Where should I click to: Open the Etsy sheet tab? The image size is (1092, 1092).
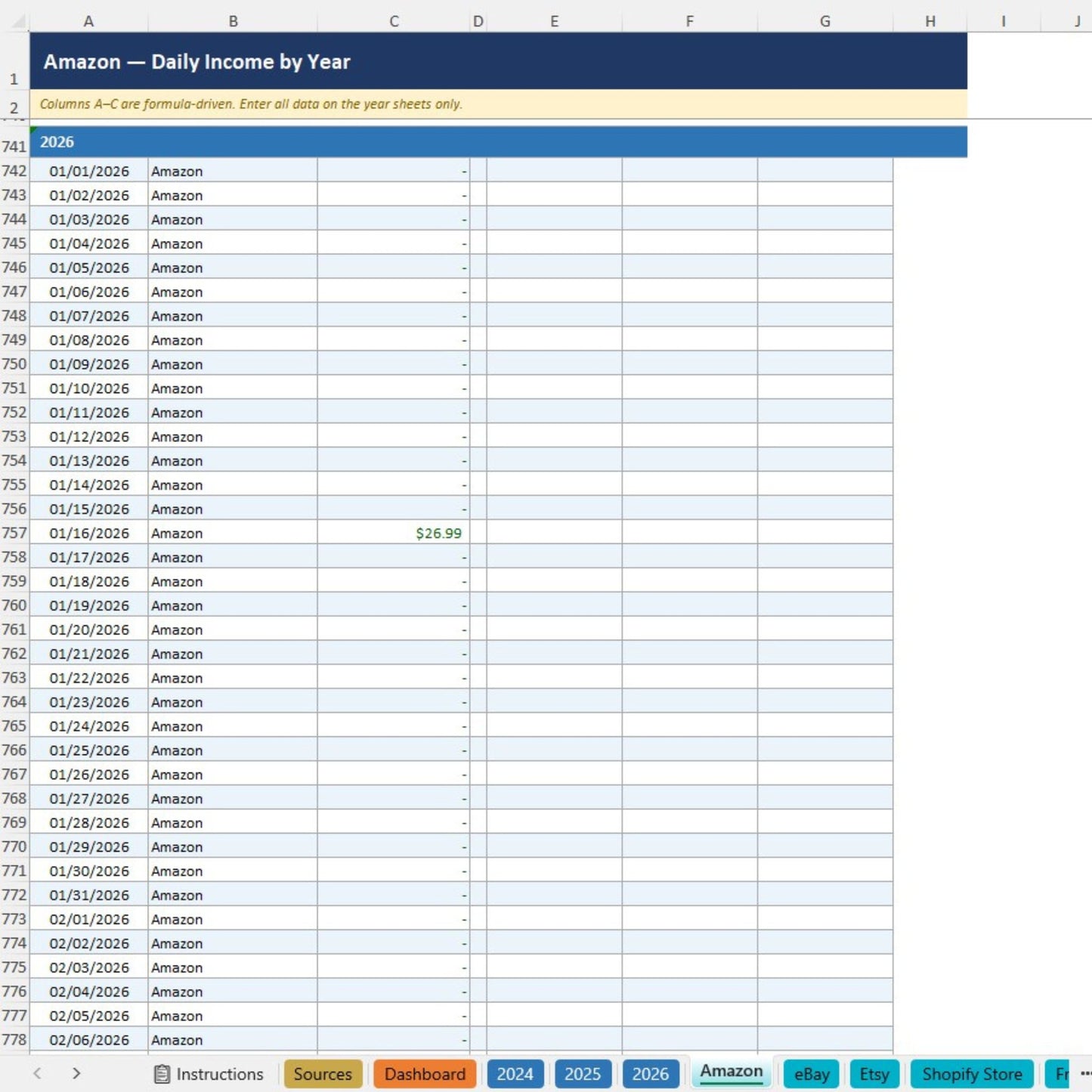[874, 1074]
